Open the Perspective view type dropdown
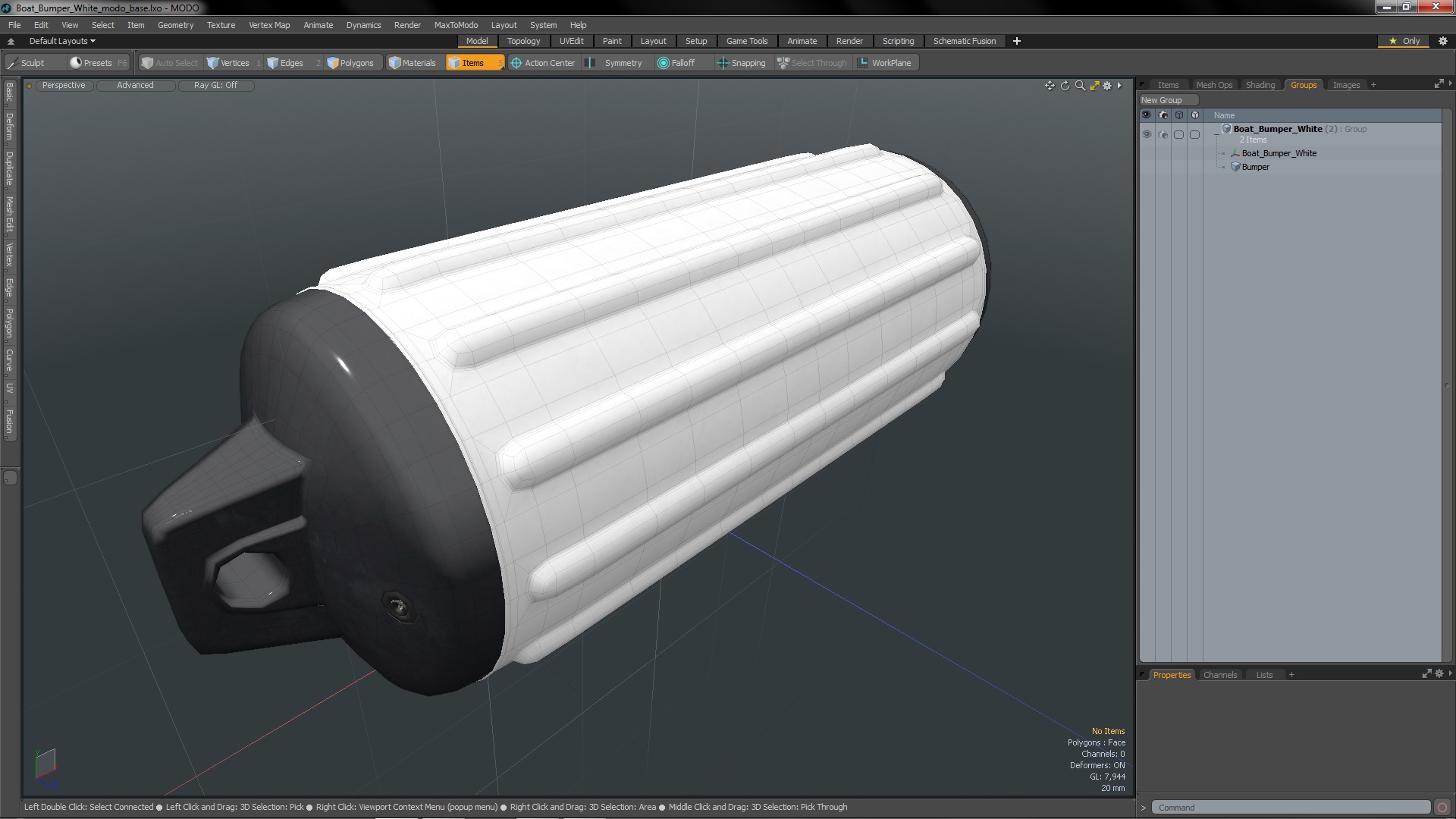 coord(64,85)
